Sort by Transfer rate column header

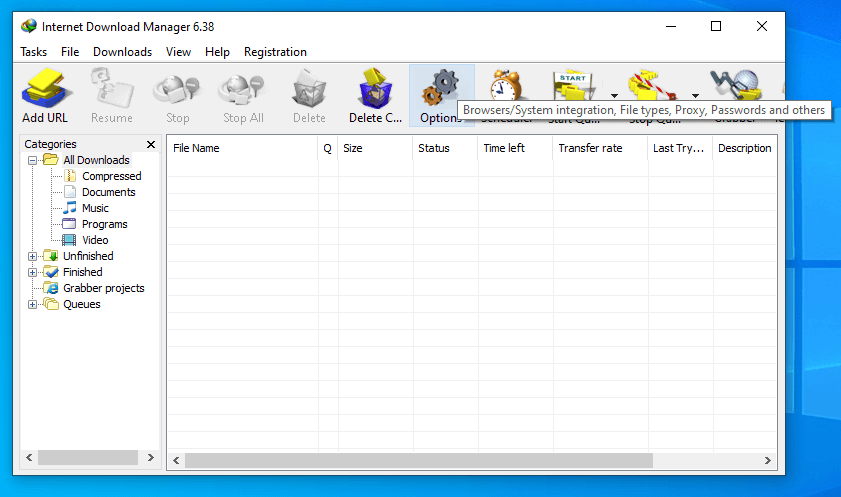tap(600, 148)
